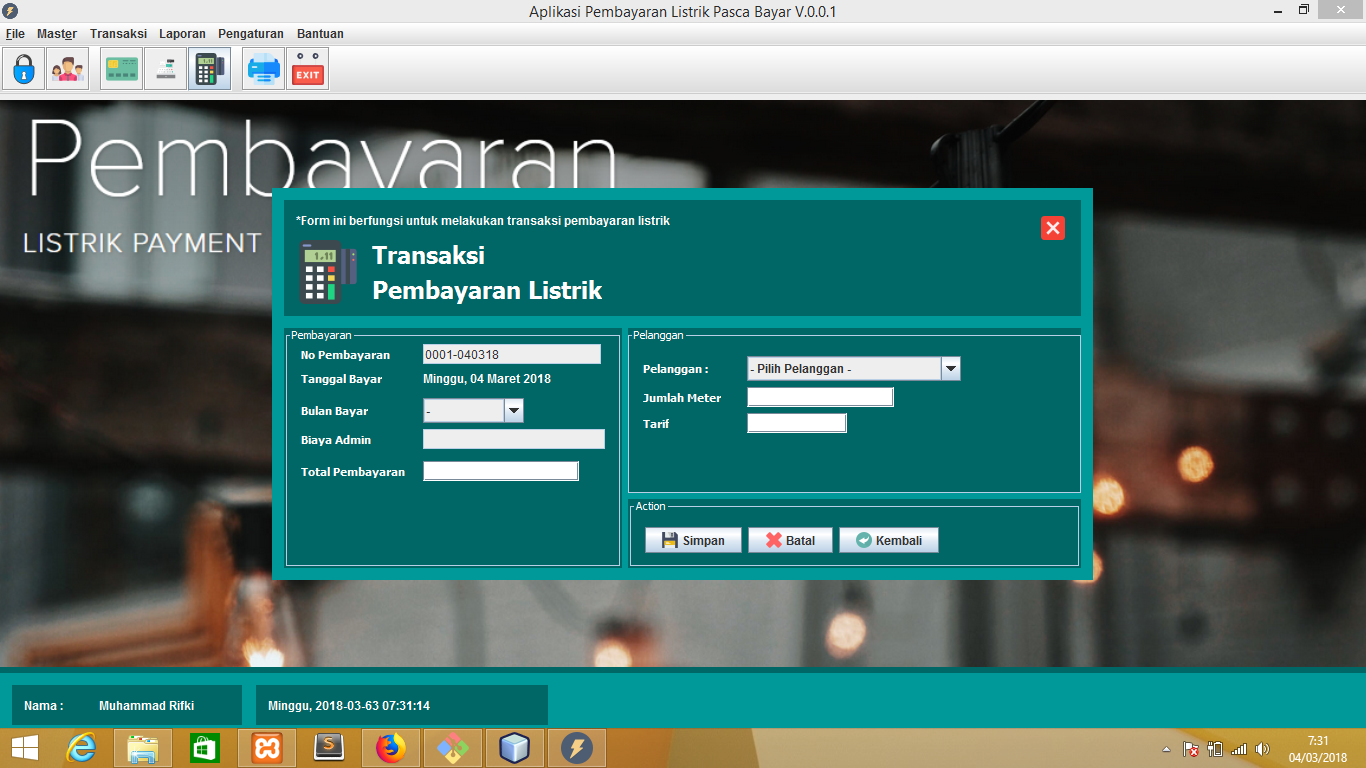Open the customer management icon on the toolbar

point(67,68)
